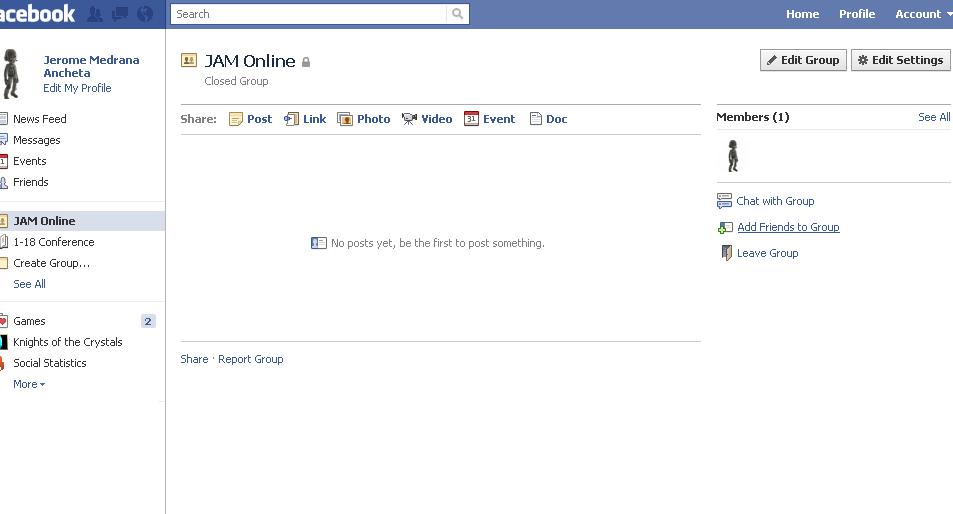Click the search magnifier button

(457, 14)
